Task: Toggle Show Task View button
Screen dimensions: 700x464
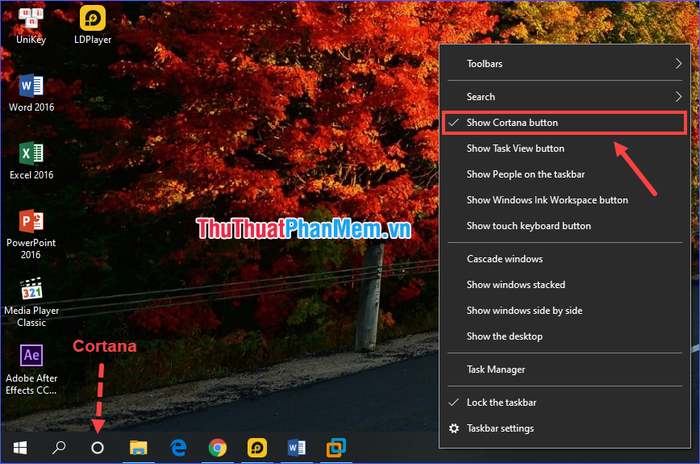Action: point(564,149)
